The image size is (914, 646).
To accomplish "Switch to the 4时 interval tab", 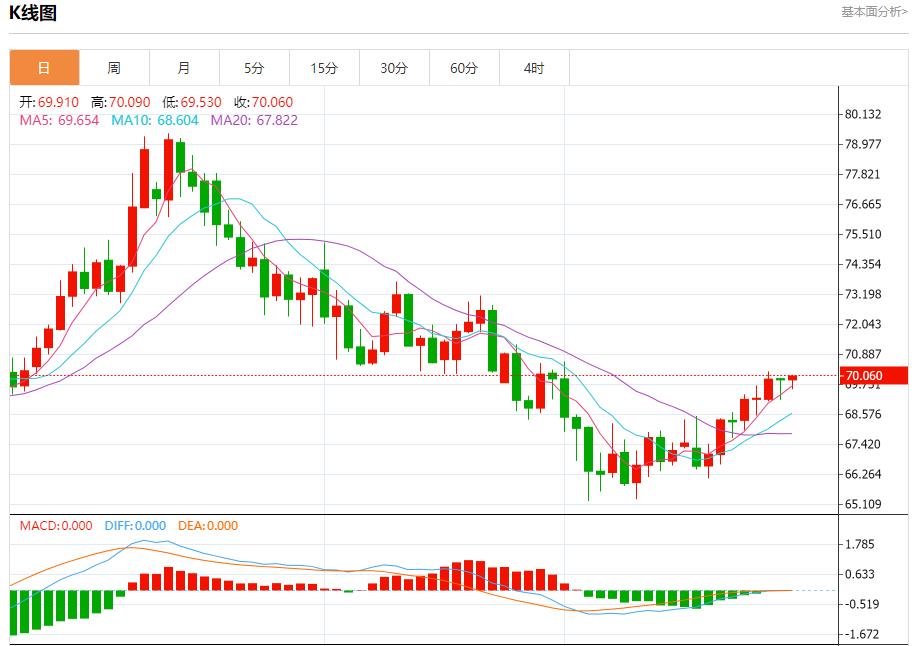I will pos(534,68).
